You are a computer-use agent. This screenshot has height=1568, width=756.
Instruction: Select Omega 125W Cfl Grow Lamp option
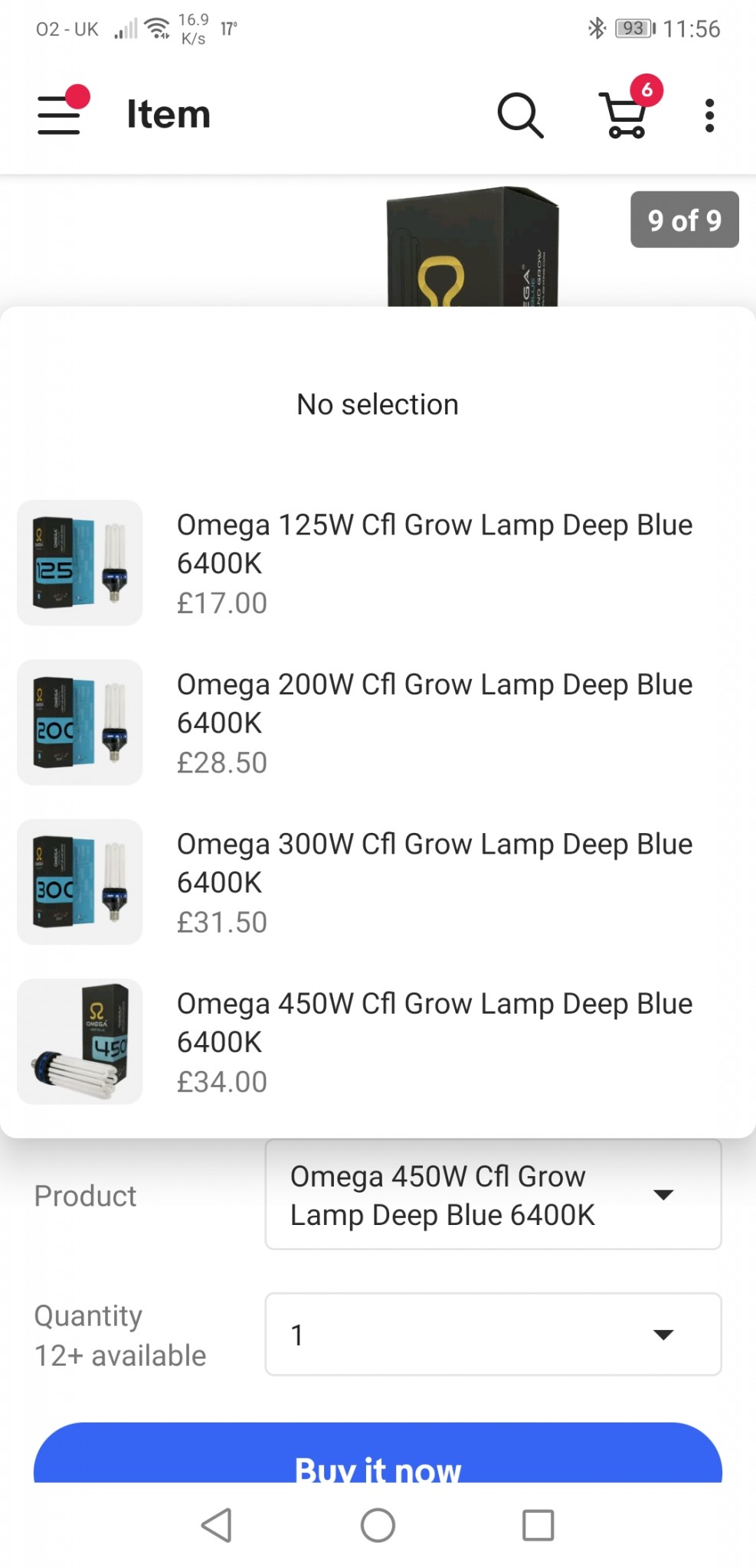(434, 563)
